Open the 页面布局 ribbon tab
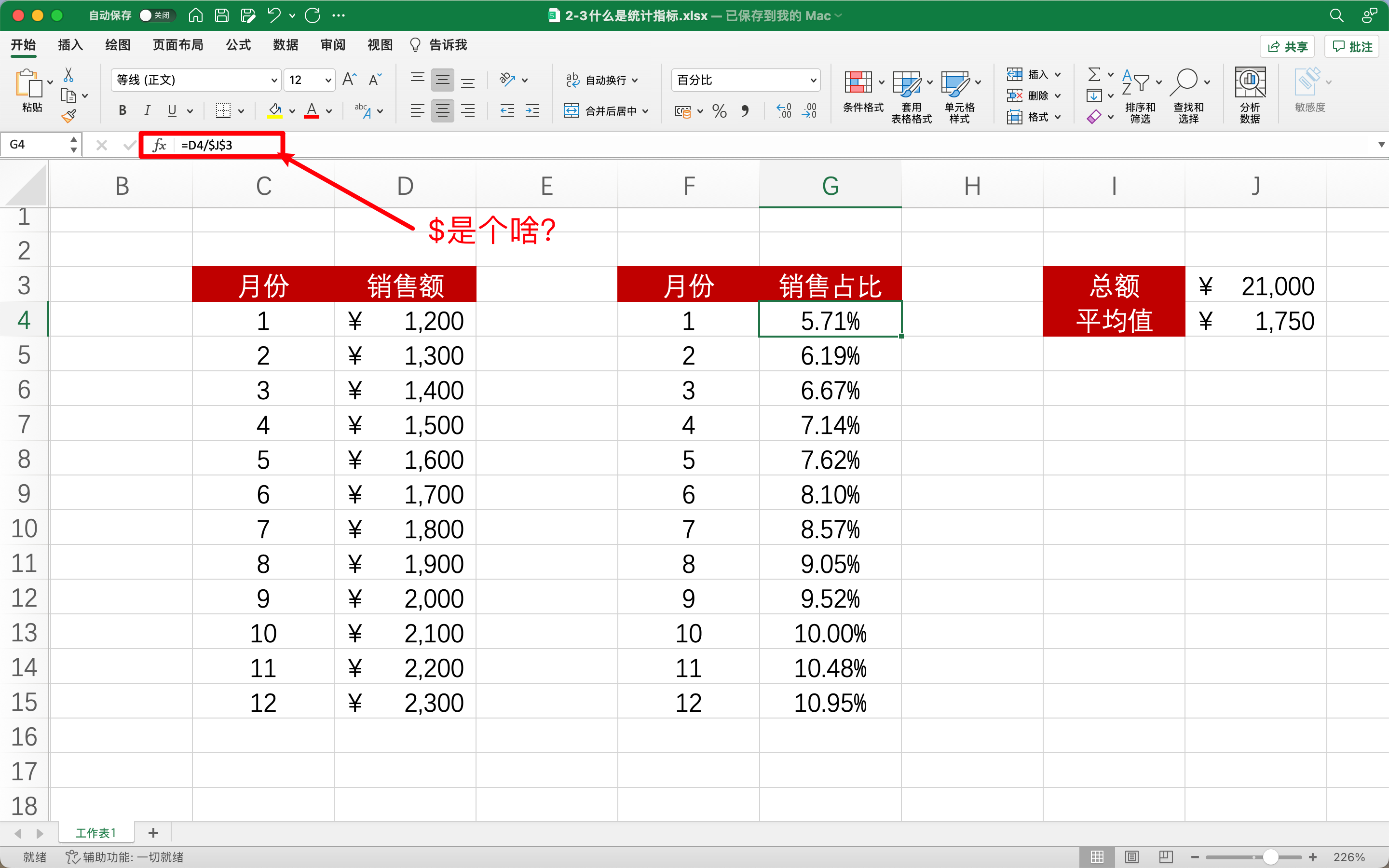Image resolution: width=1389 pixels, height=868 pixels. [178, 45]
